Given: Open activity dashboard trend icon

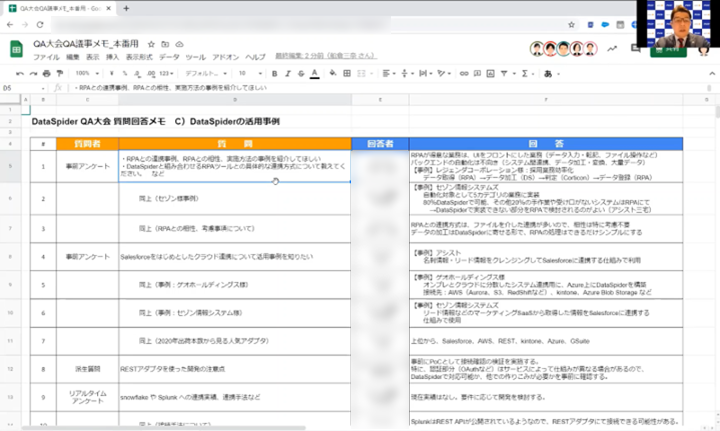Looking at the screenshot, I should (x=612, y=49).
